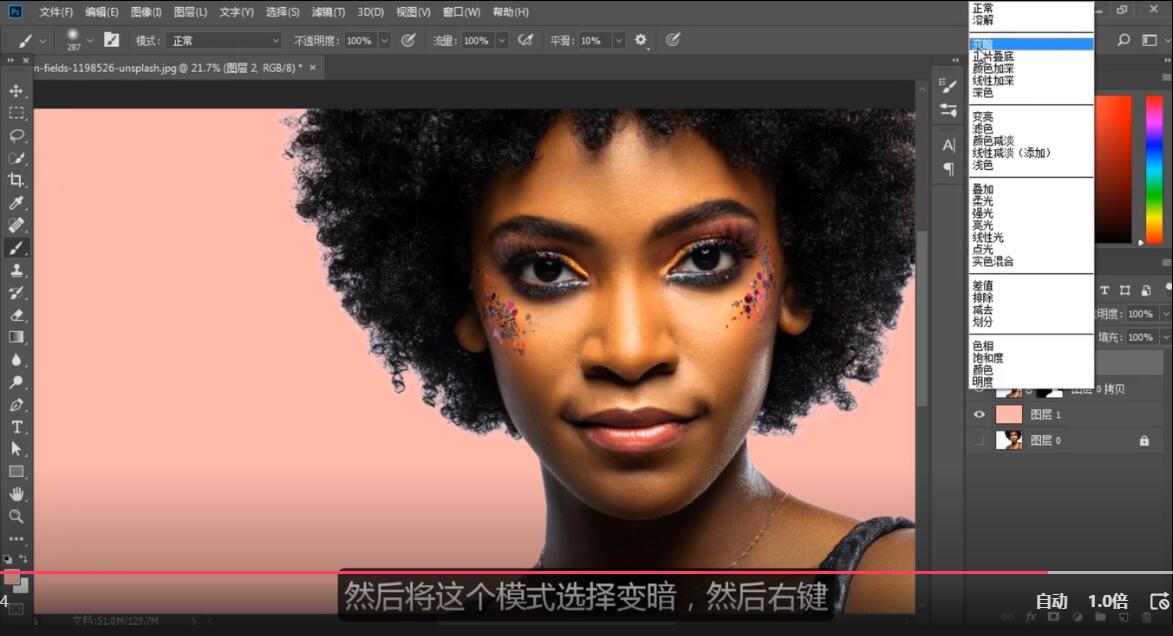Open the 流量 flow slider arrow

pos(502,40)
